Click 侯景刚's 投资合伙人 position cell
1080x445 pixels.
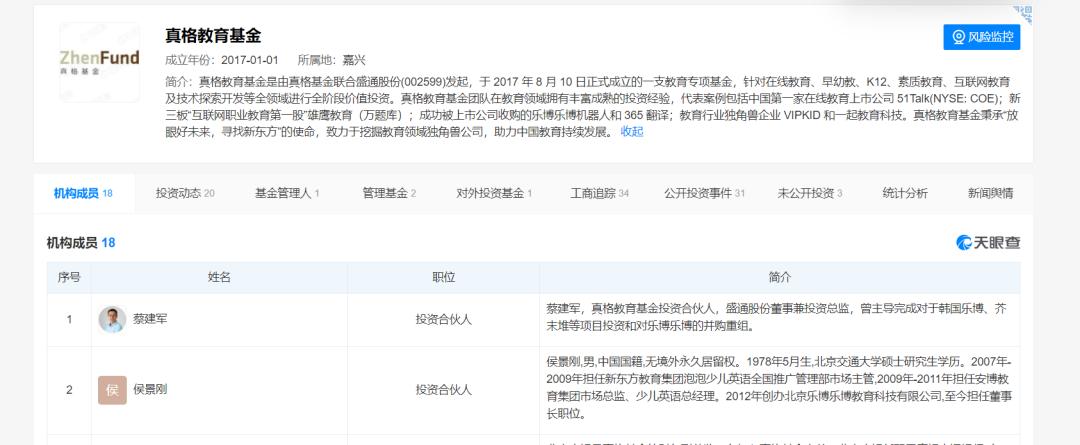tap(444, 390)
